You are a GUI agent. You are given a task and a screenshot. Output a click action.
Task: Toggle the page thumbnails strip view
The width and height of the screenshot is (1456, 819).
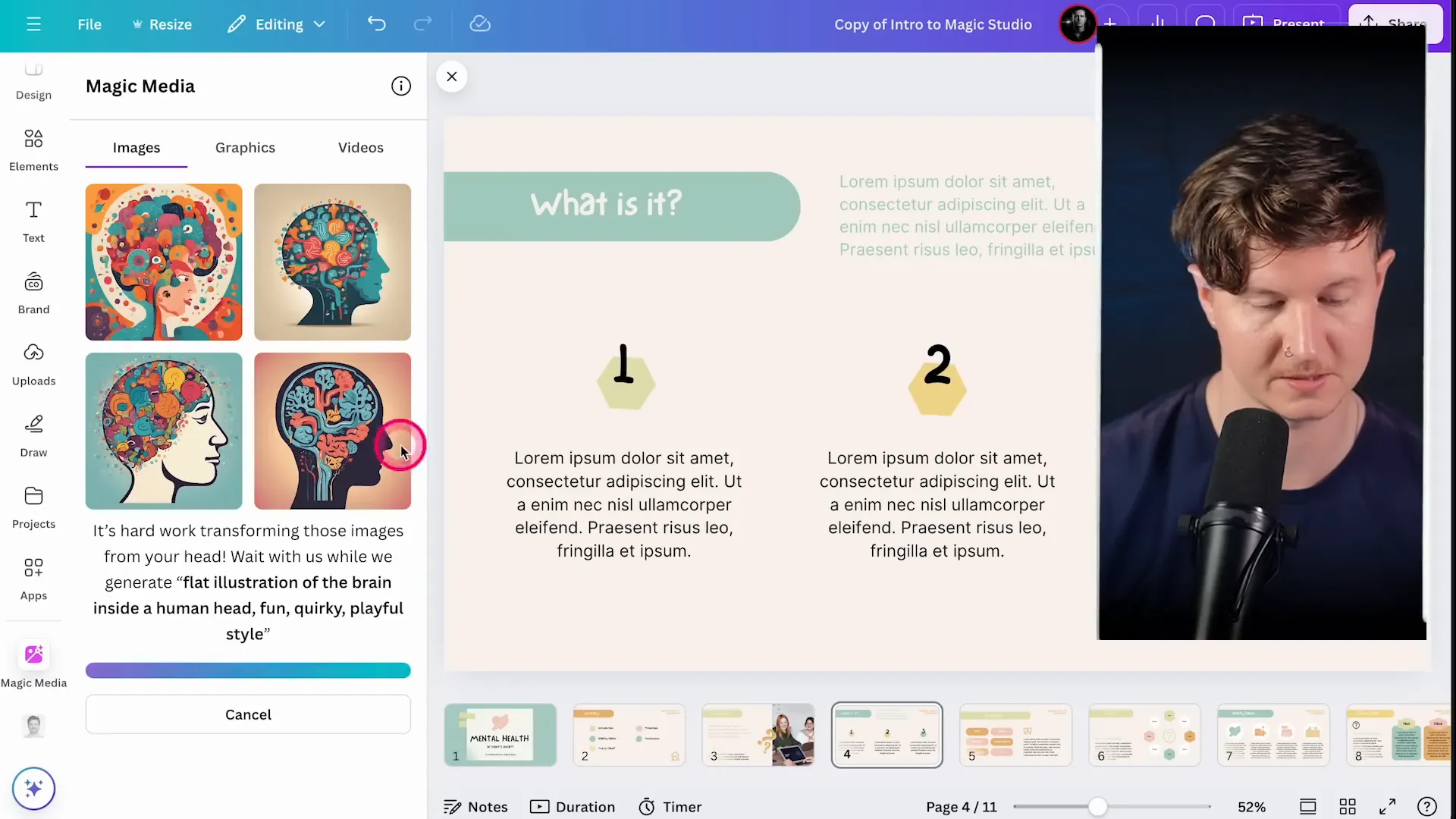1308,807
